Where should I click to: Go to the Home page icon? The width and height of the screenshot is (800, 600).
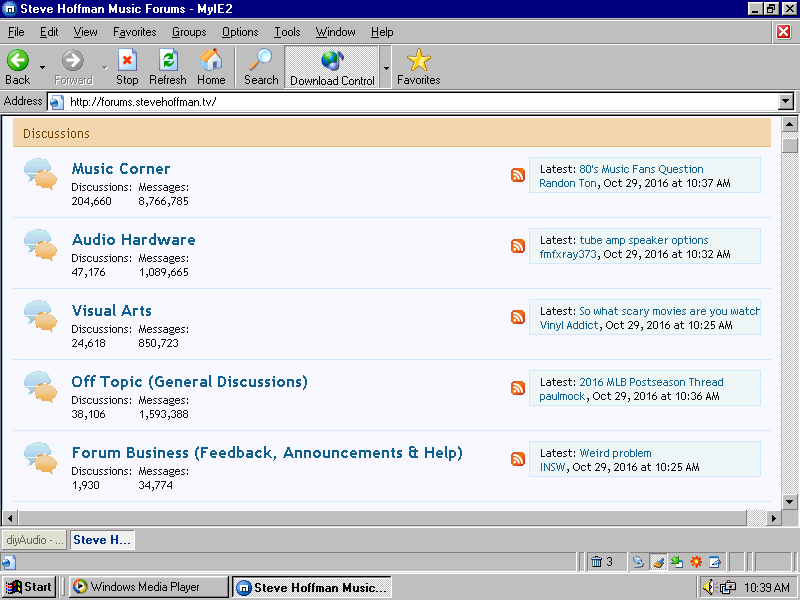pyautogui.click(x=211, y=60)
